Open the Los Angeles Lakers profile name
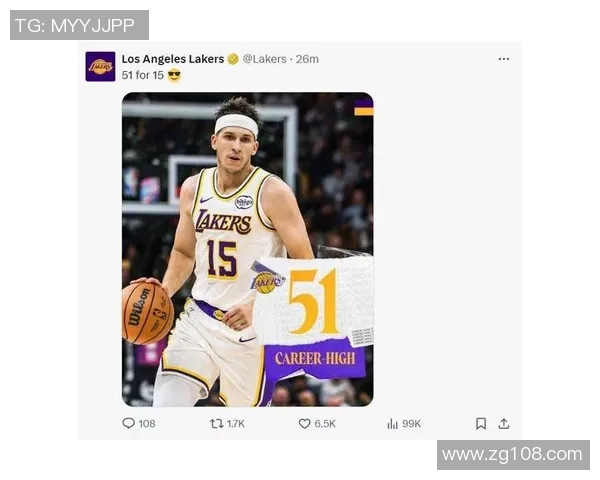600x480 pixels. (x=172, y=59)
